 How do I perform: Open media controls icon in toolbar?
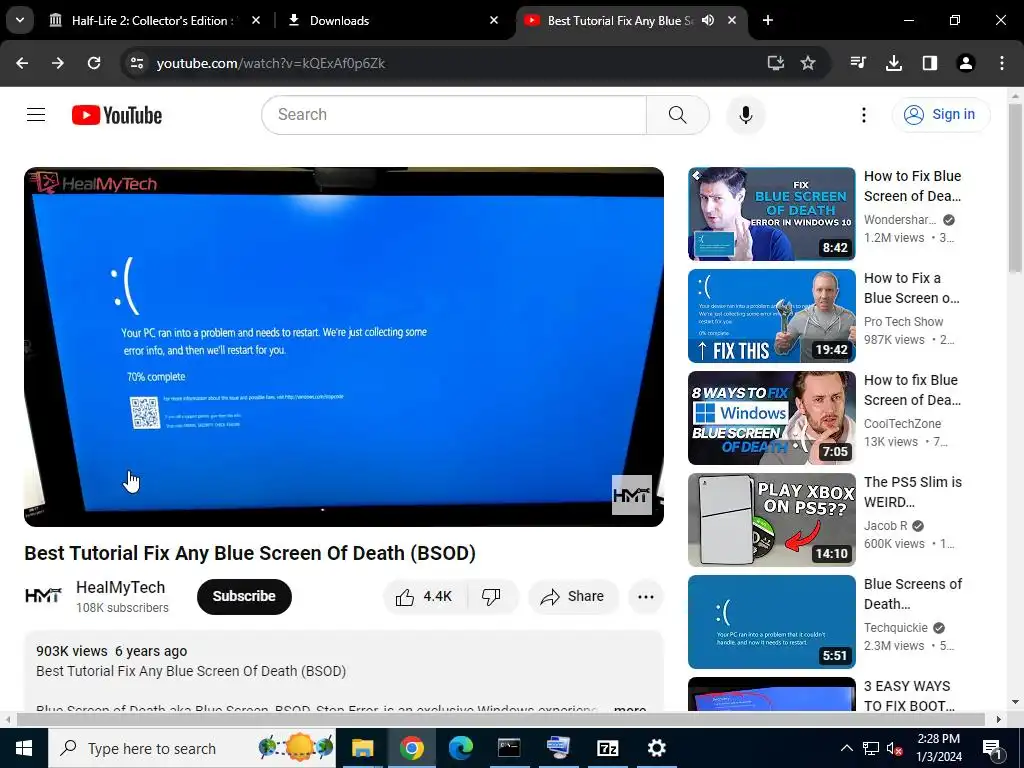pos(858,63)
